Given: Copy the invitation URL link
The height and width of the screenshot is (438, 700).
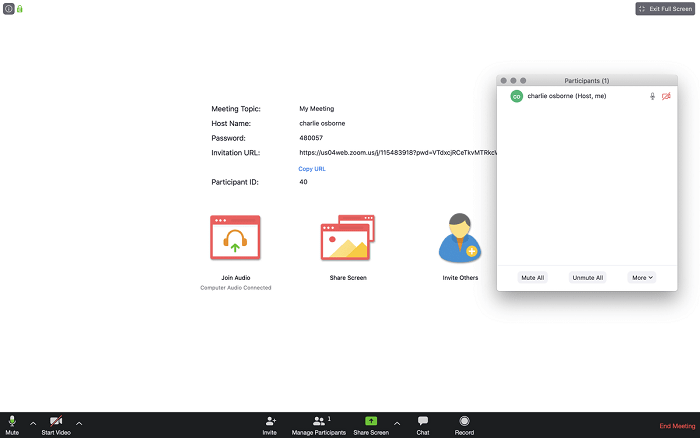Looking at the screenshot, I should tap(312, 169).
